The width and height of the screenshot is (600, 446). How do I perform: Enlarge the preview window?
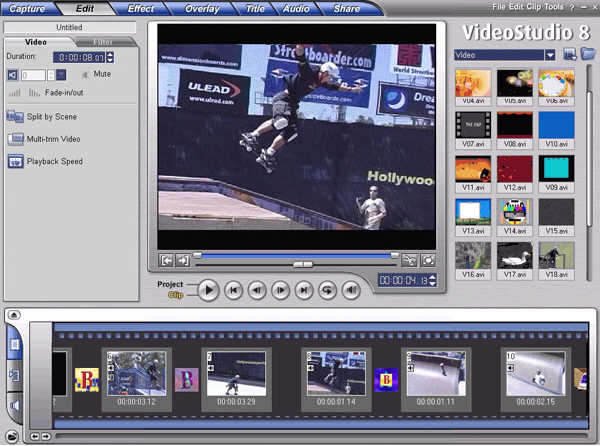point(427,260)
